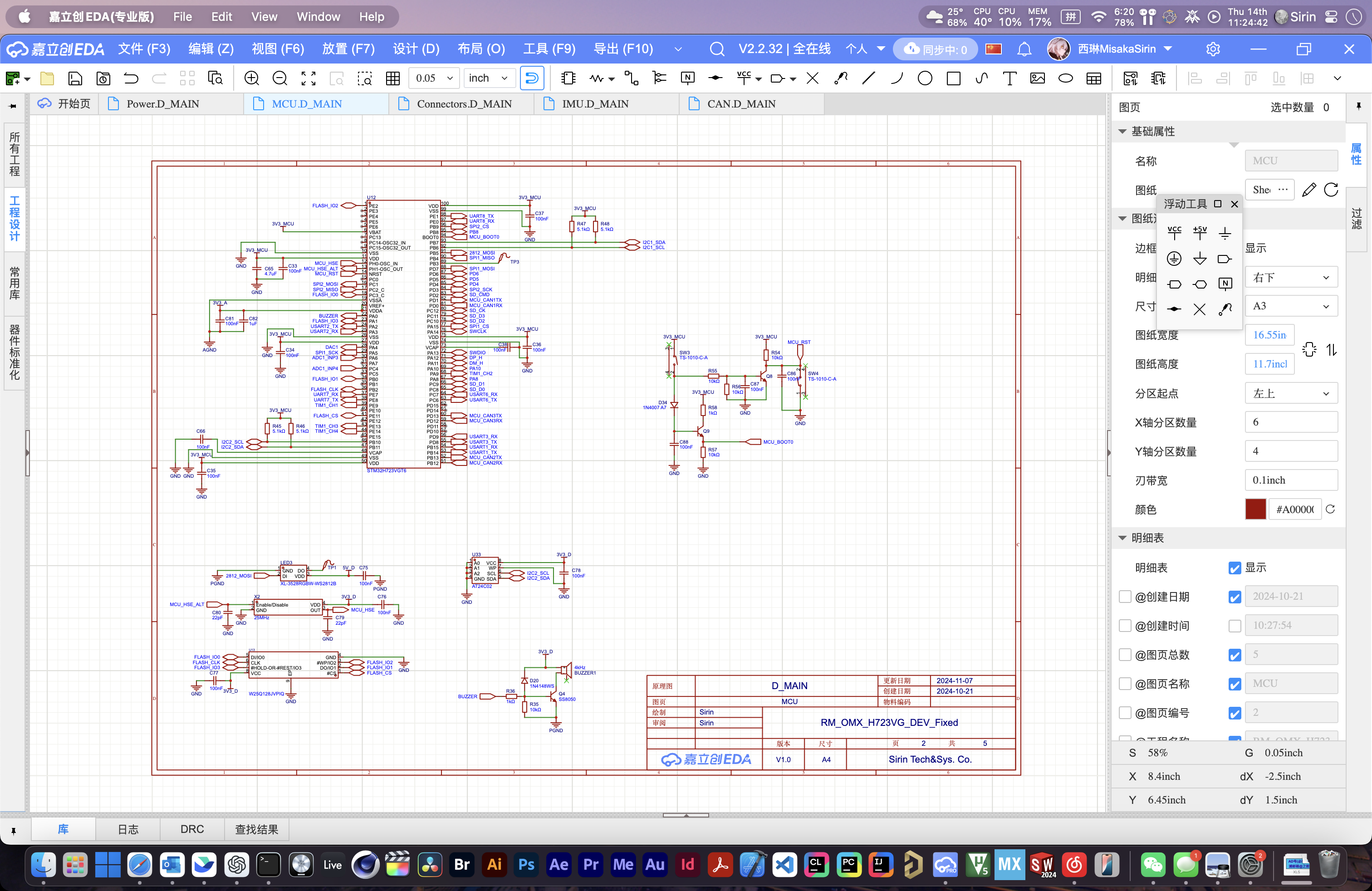Click the 同步中: 0 sync button
Screen dimensions: 1372x891
[935, 49]
